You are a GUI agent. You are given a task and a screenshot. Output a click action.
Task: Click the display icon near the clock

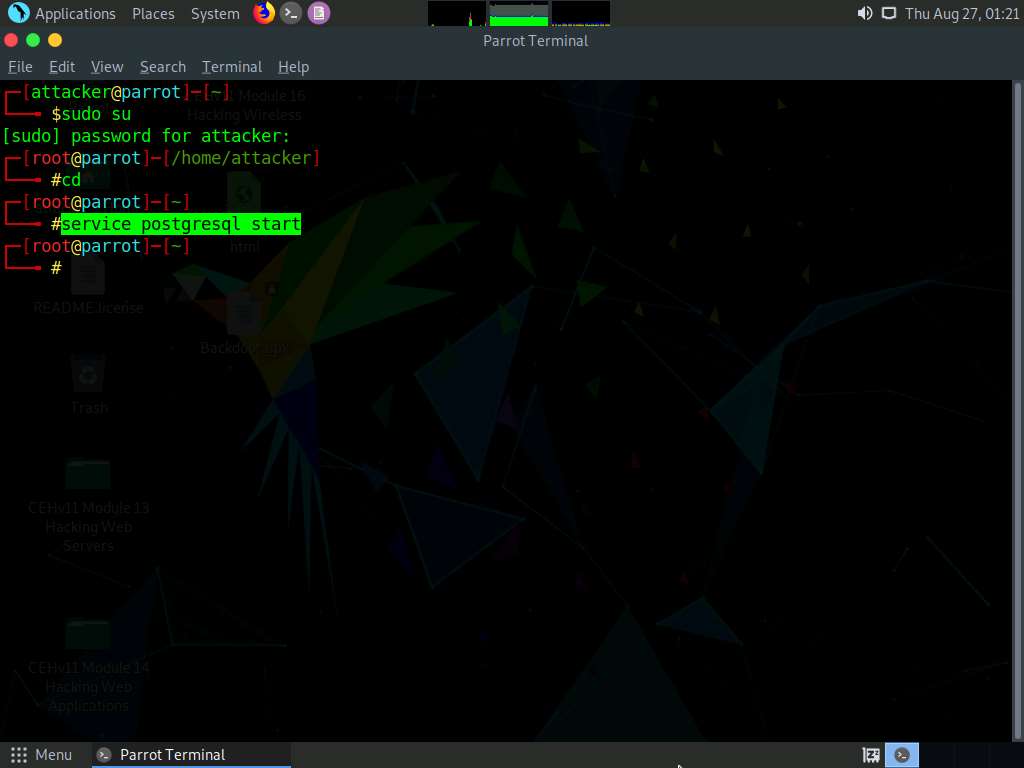tap(887, 13)
